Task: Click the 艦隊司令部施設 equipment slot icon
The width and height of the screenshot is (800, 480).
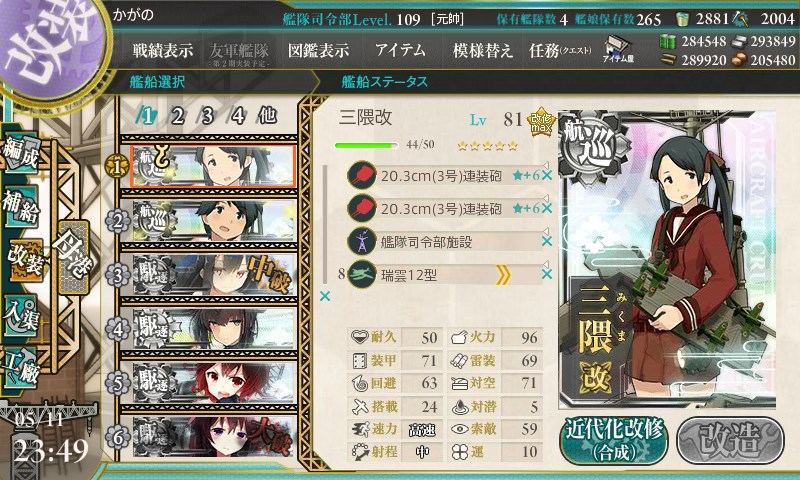Action: coord(362,242)
